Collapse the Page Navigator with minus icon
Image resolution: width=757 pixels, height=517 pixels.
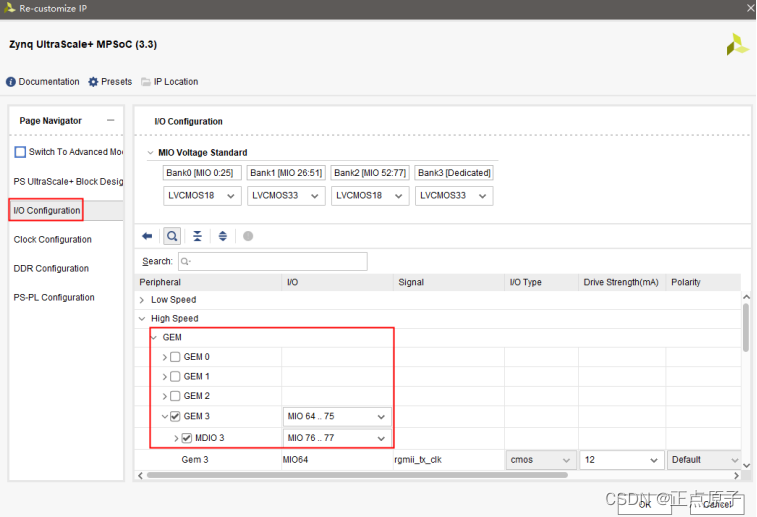coord(111,120)
